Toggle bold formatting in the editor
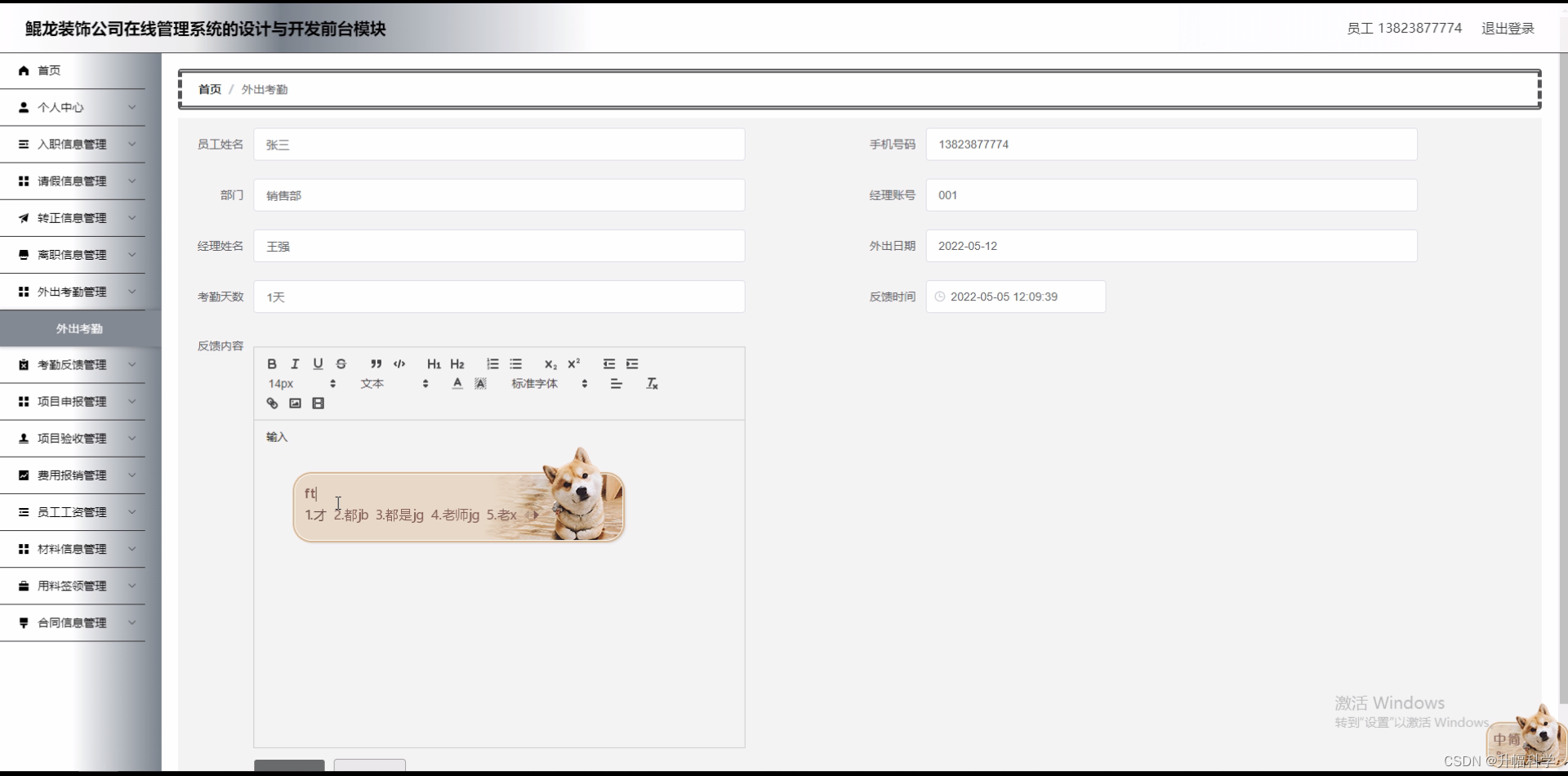The image size is (1568, 776). (x=272, y=363)
